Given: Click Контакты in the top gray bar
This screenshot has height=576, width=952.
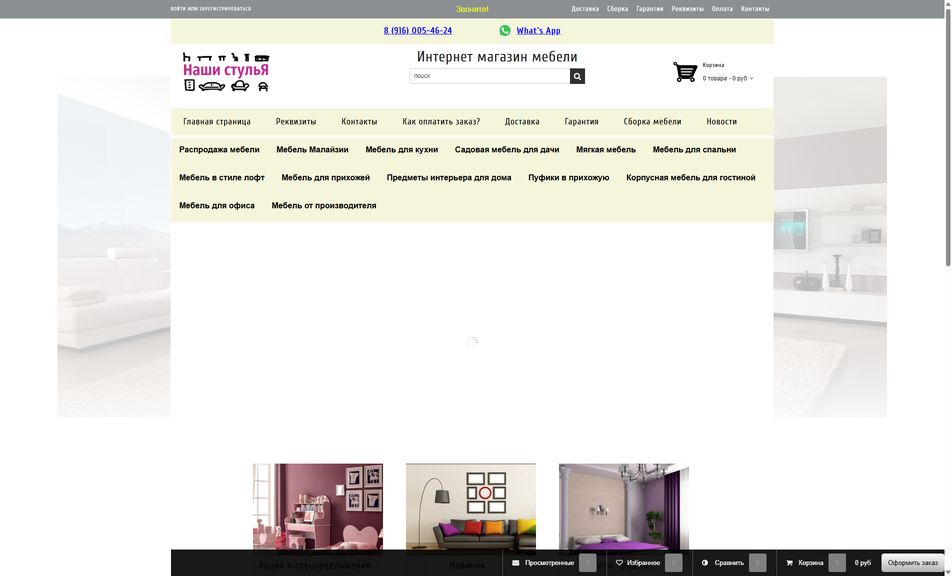Looking at the screenshot, I should click(755, 9).
